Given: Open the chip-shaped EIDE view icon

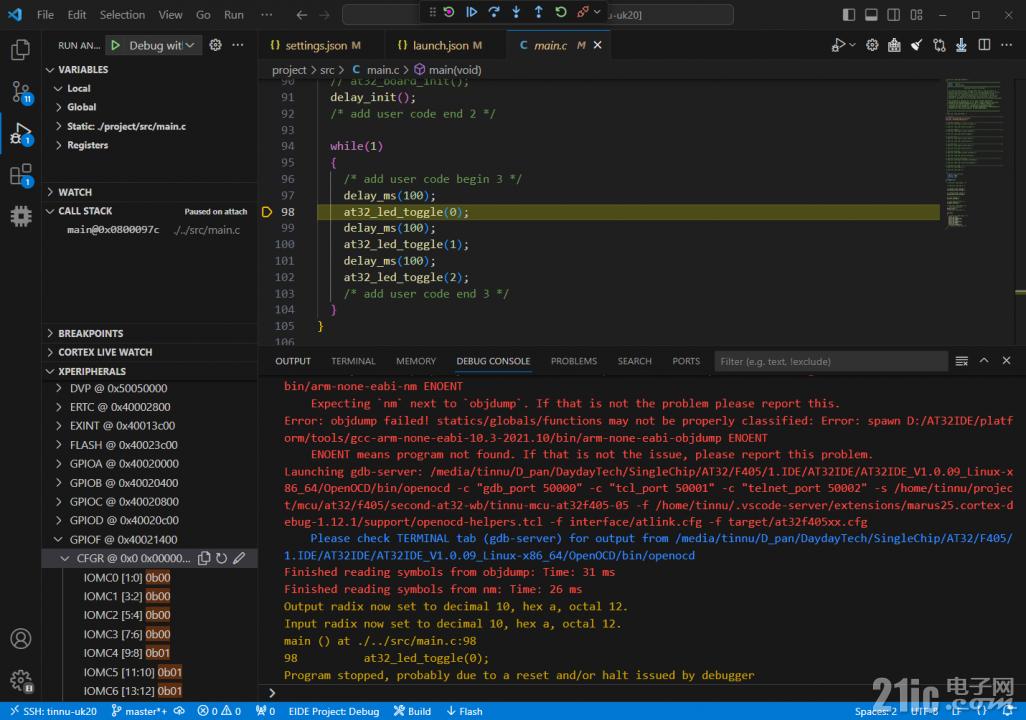Looking at the screenshot, I should point(20,216).
